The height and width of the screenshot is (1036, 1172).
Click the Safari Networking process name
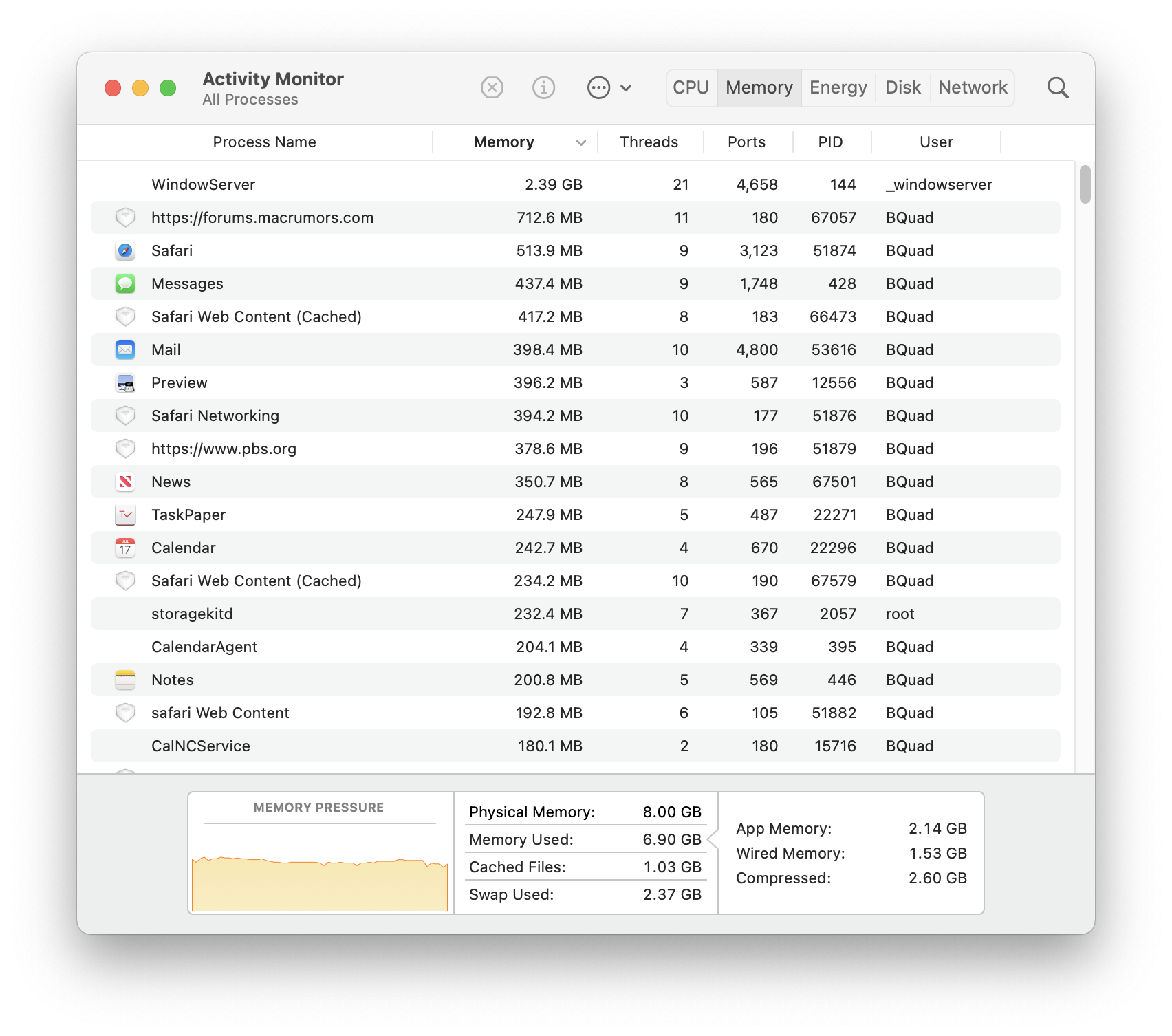click(x=215, y=416)
